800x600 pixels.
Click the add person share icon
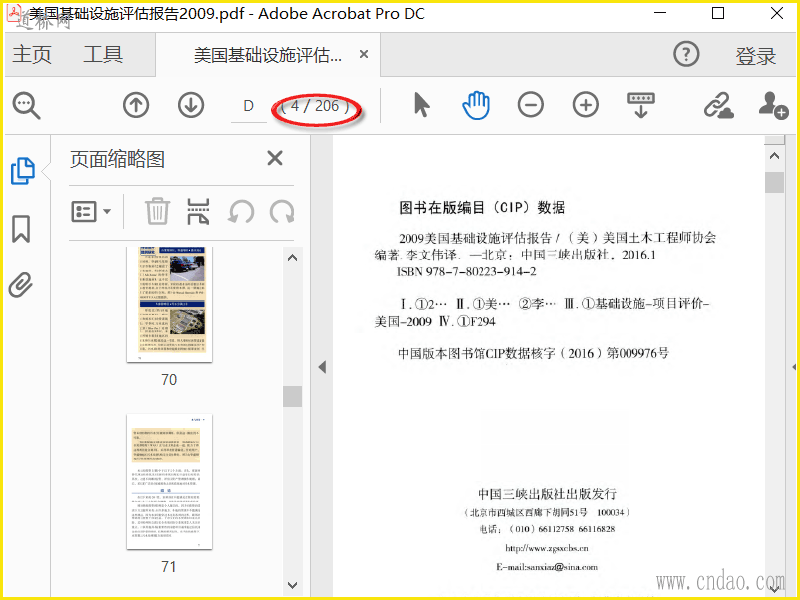pos(773,105)
